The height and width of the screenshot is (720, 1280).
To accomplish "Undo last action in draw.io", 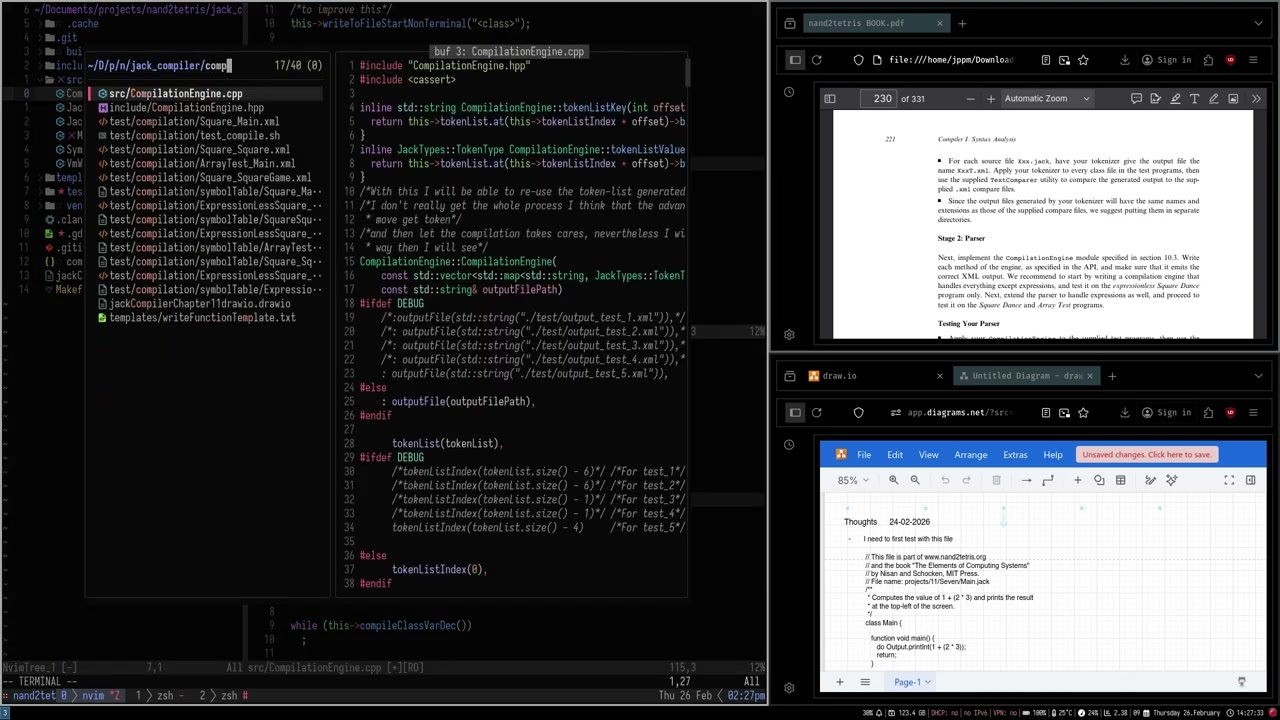I will [x=945, y=481].
